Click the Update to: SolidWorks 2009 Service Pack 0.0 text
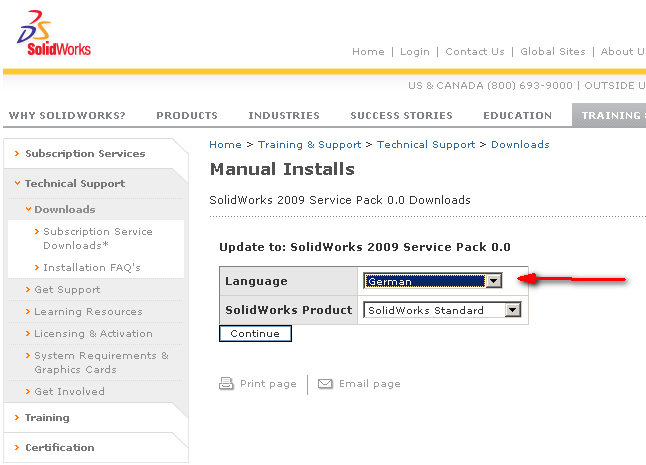This screenshot has width=646, height=465. click(x=365, y=247)
